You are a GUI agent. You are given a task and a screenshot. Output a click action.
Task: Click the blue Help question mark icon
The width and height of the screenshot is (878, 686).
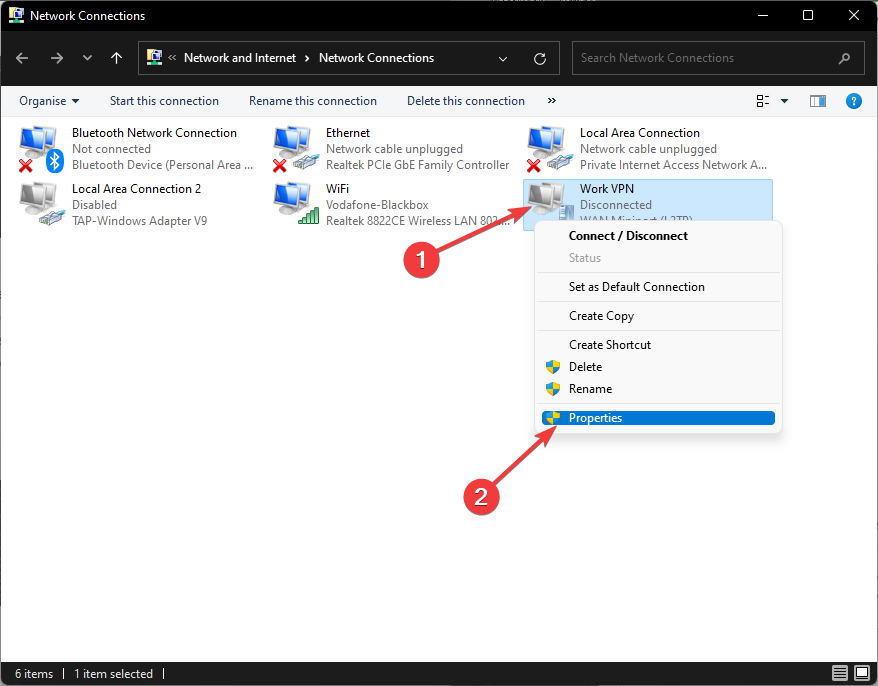[853, 101]
